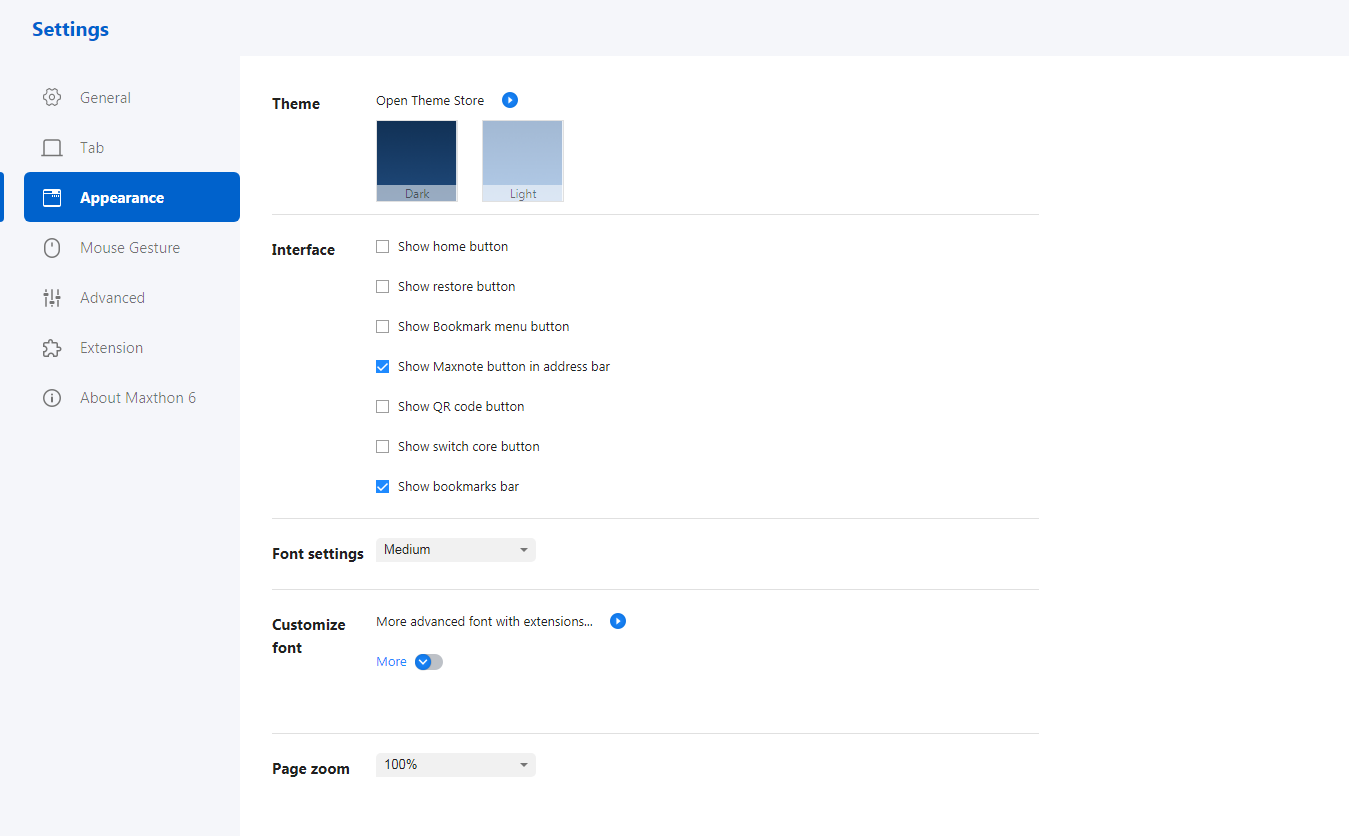Click the blue arrow beside Open Theme Store
This screenshot has height=836, width=1349.
tap(510, 100)
